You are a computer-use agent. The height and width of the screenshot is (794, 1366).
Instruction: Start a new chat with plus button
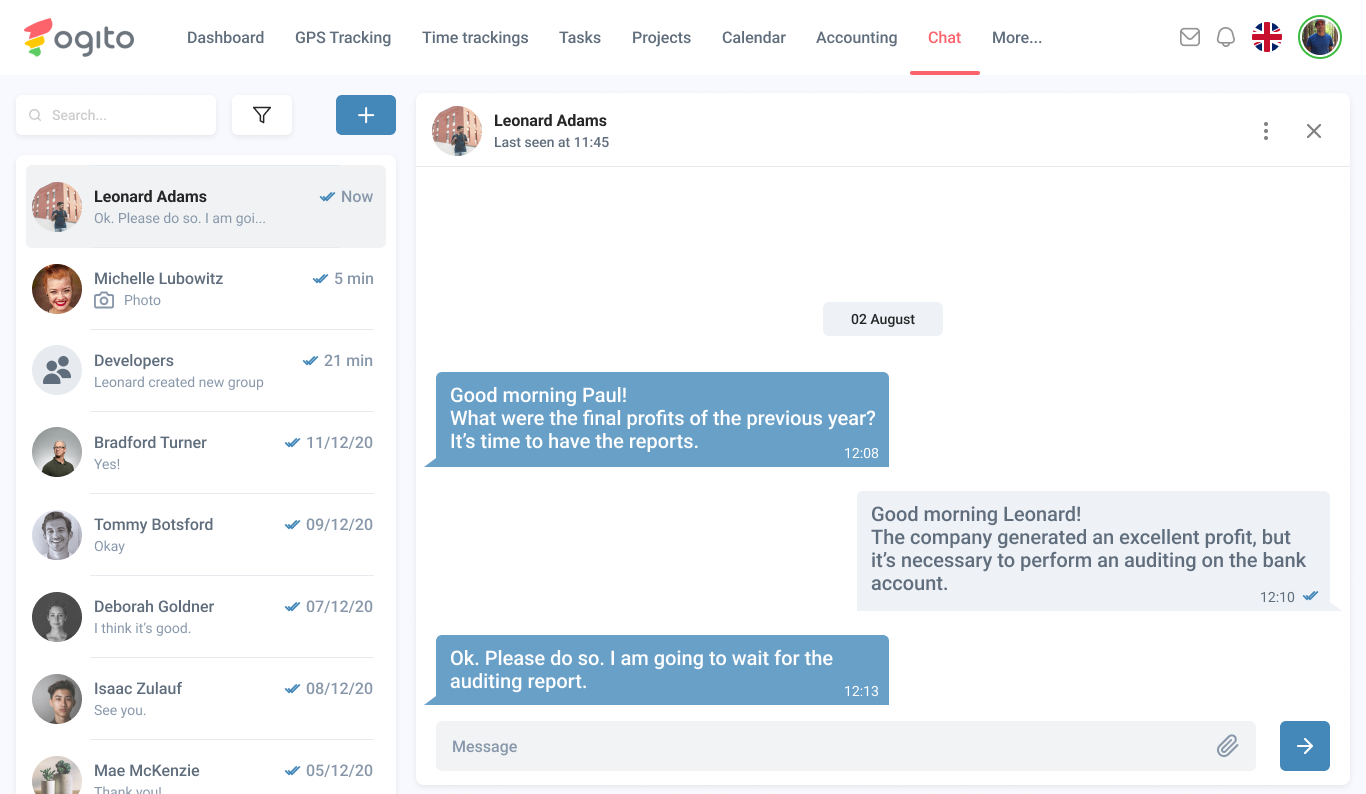pos(365,115)
